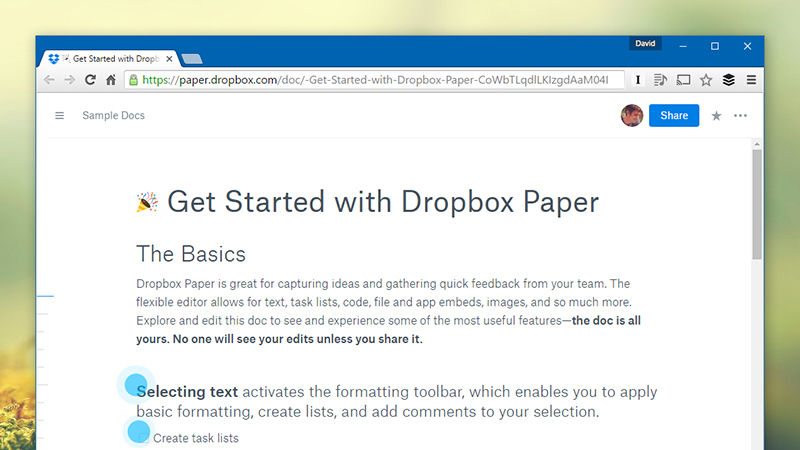The height and width of the screenshot is (450, 800).
Task: Open the Sample Docs folder link
Action: pyautogui.click(x=113, y=116)
